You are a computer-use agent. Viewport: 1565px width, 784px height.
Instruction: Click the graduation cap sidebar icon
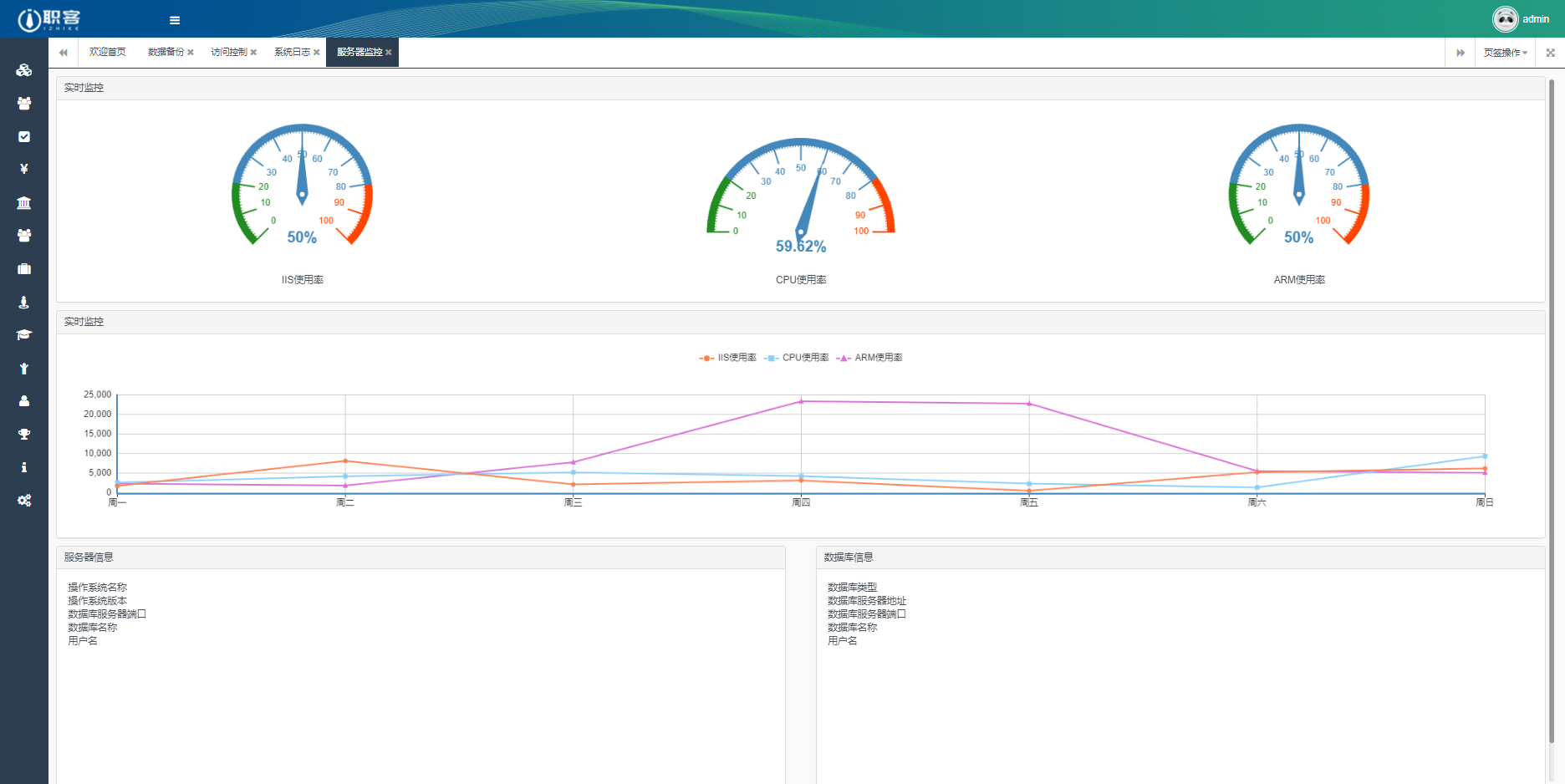click(x=23, y=334)
